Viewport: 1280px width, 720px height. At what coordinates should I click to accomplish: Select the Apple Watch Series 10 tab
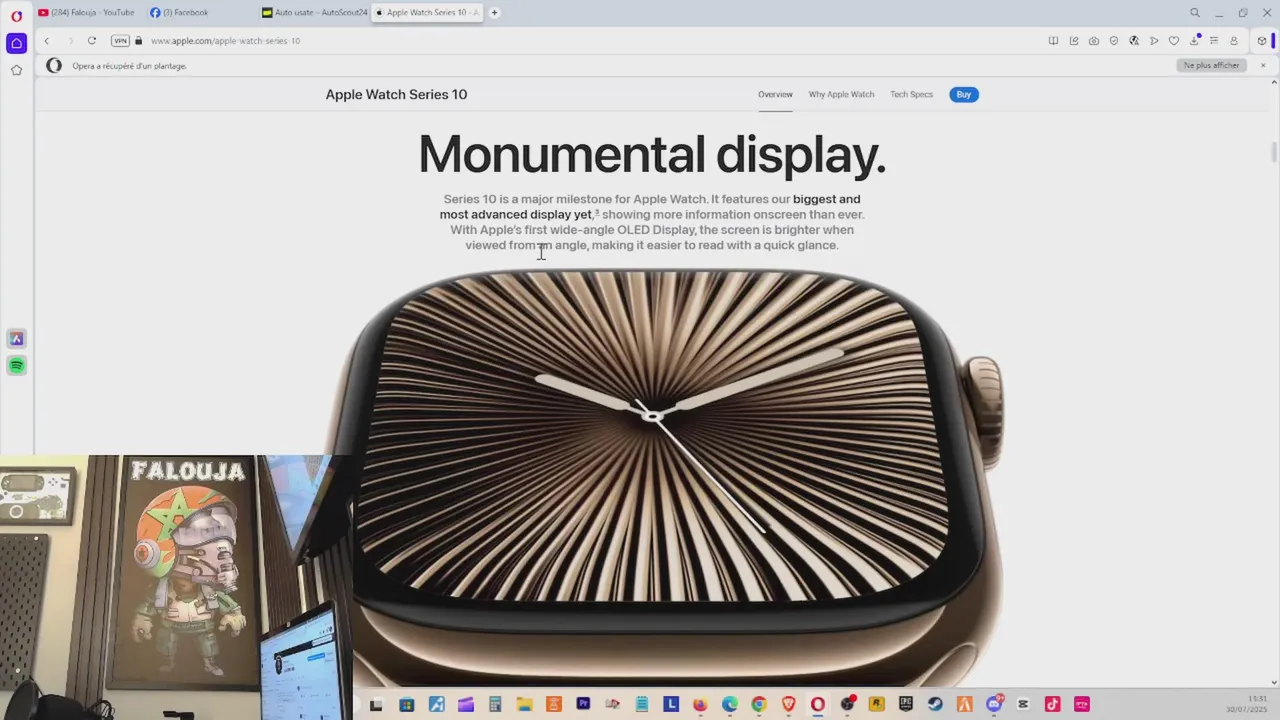coord(427,13)
